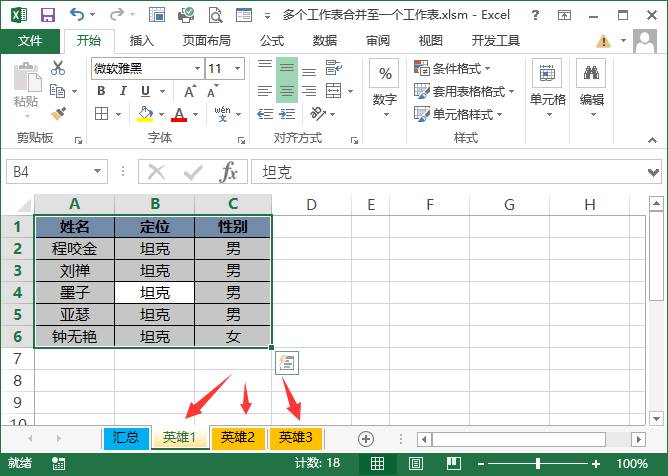Click the wén phonetic guide icon
This screenshot has width=668, height=476.
(x=222, y=114)
